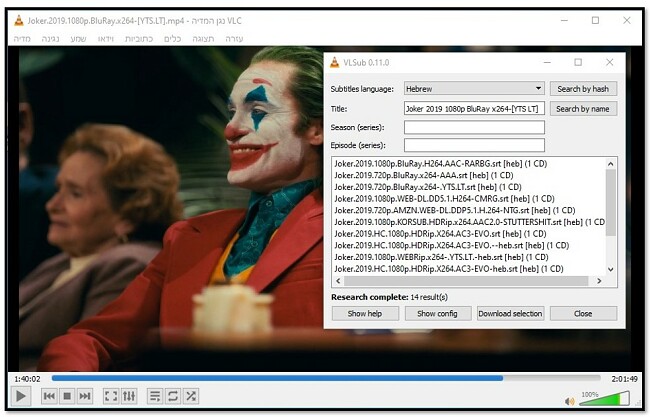This screenshot has width=650, height=417.
Task: Open the עזרה (Help) menu
Action: 234,39
